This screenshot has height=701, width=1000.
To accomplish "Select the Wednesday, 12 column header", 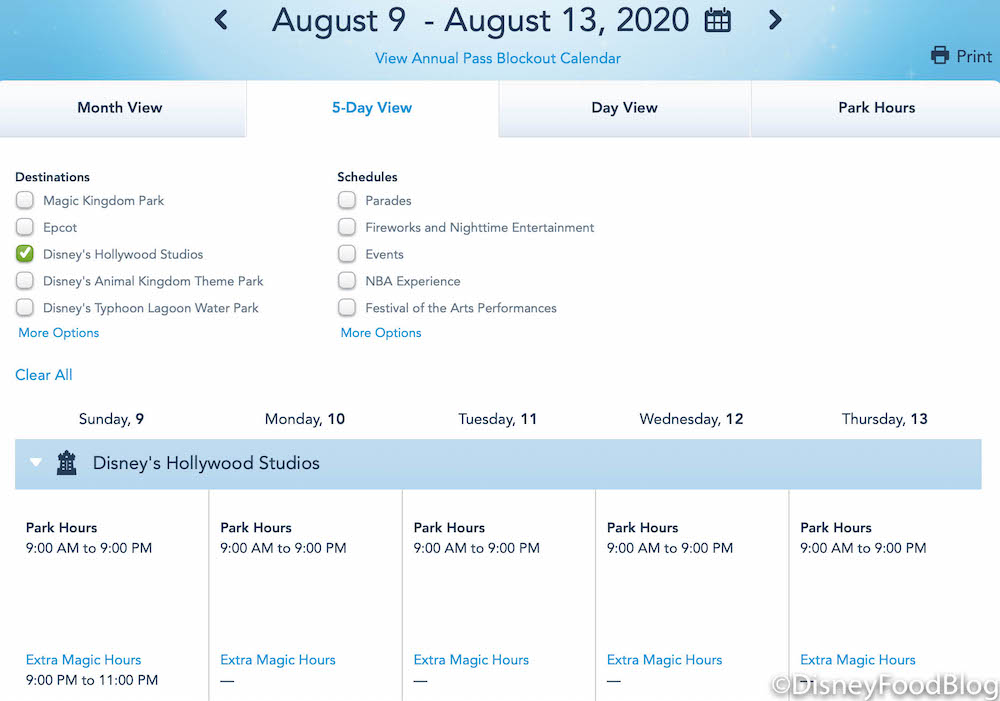I will point(691,419).
